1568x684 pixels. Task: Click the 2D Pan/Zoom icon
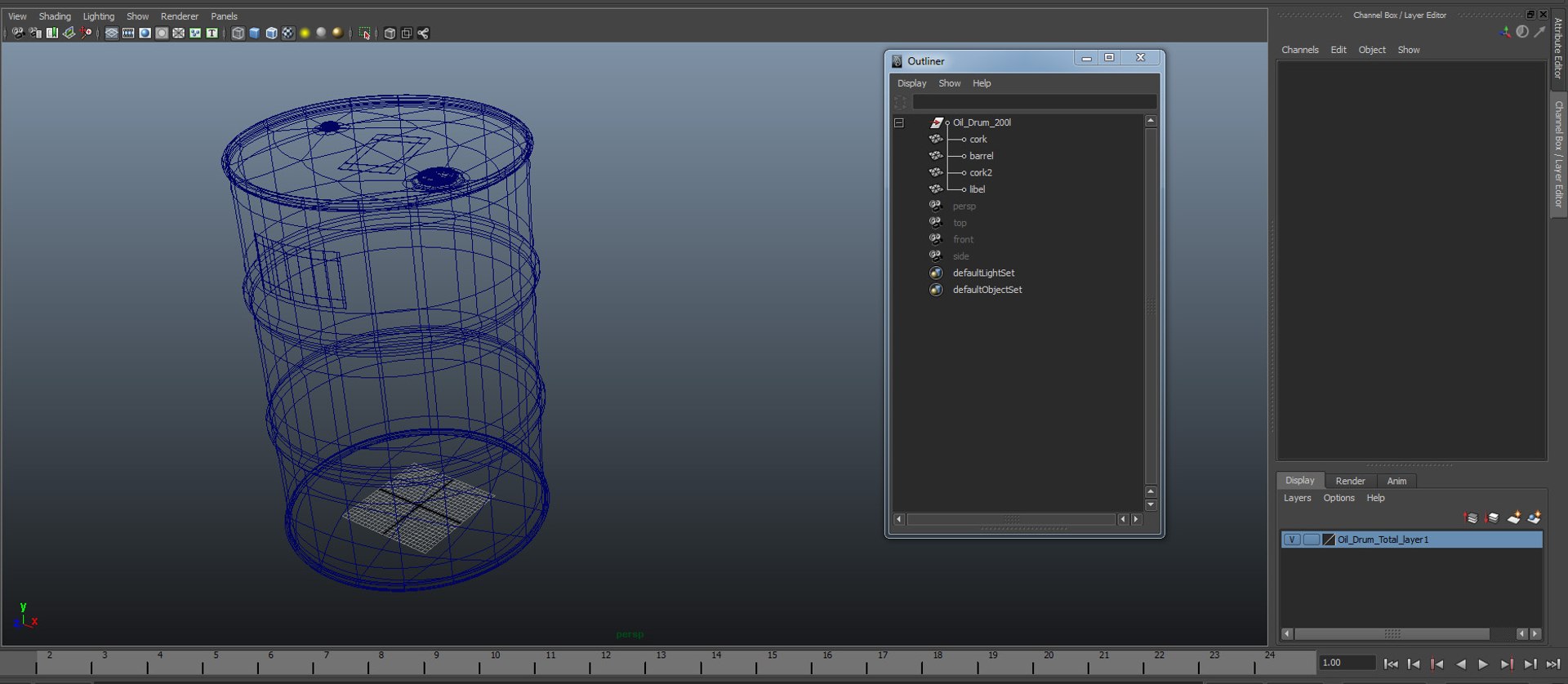86,33
